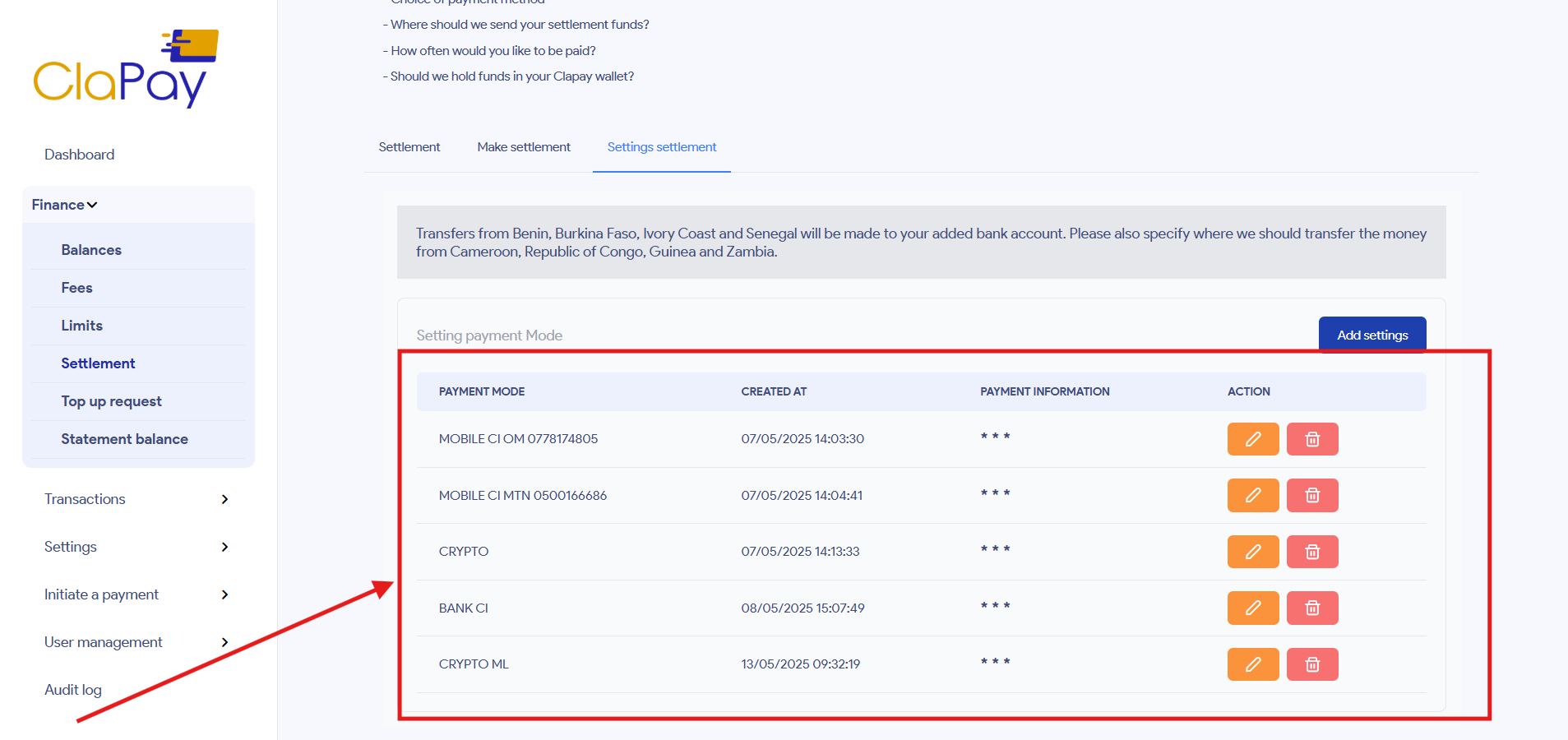This screenshot has height=740, width=1568.
Task: Open the Audit log page
Action: point(73,690)
